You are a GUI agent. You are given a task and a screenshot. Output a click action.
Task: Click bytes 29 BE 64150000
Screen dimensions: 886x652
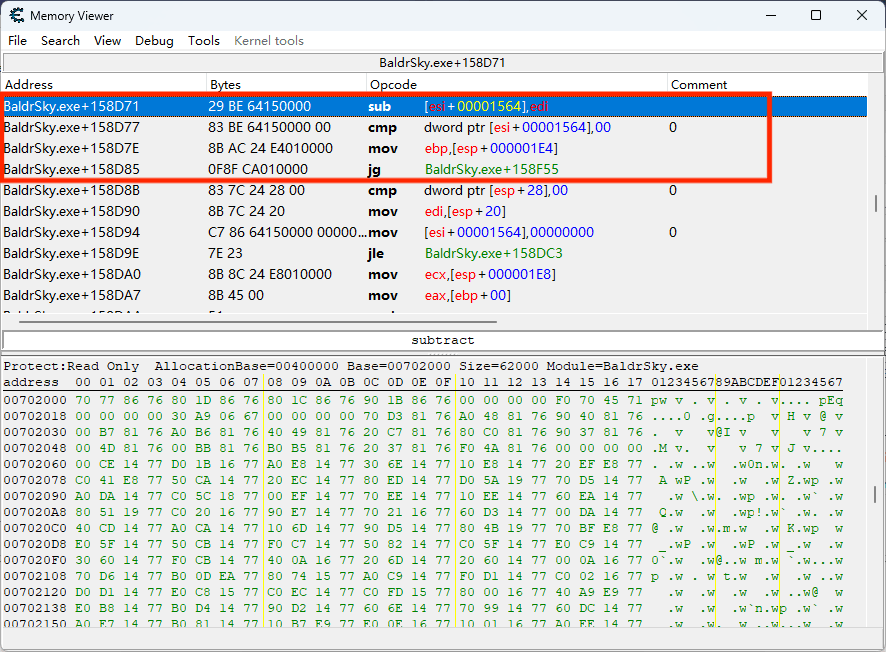[259, 106]
